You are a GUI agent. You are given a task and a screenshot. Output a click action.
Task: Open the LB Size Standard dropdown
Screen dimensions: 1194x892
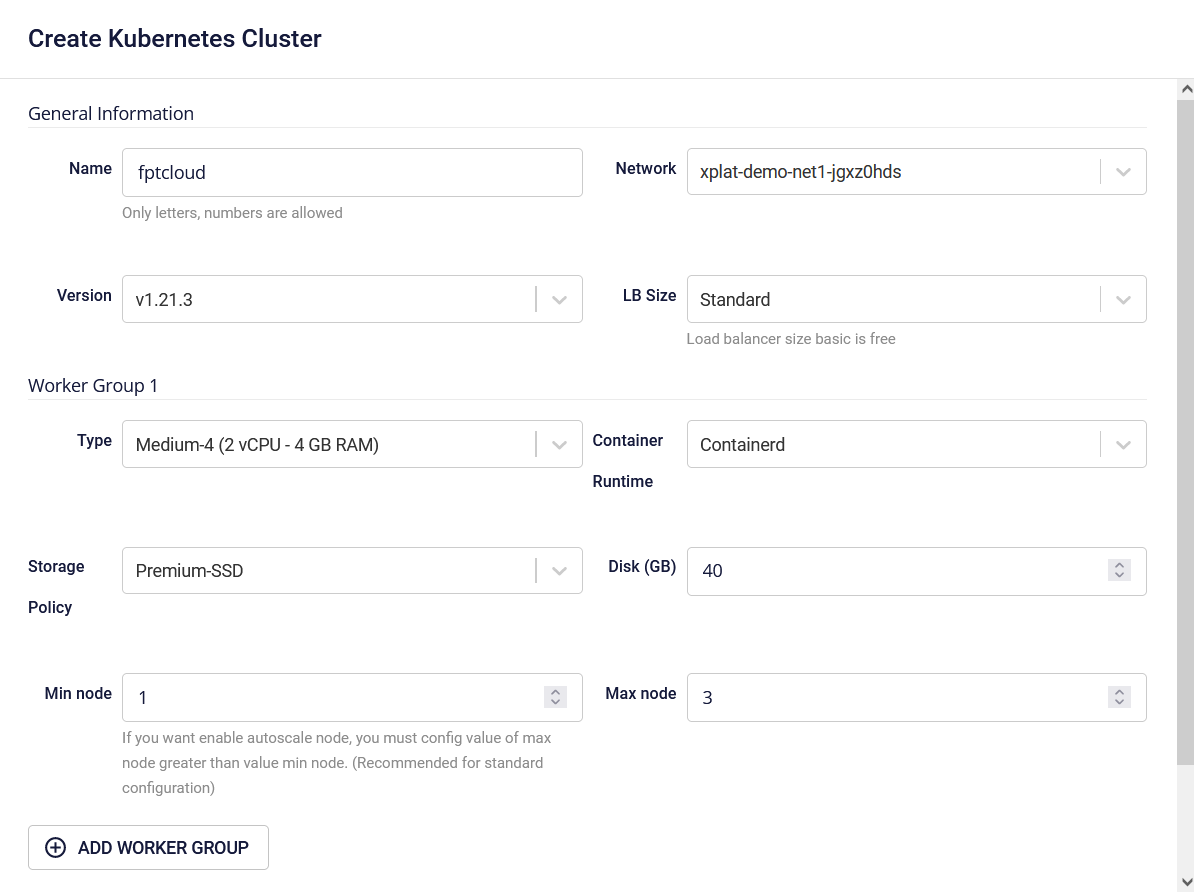pyautogui.click(x=1123, y=299)
